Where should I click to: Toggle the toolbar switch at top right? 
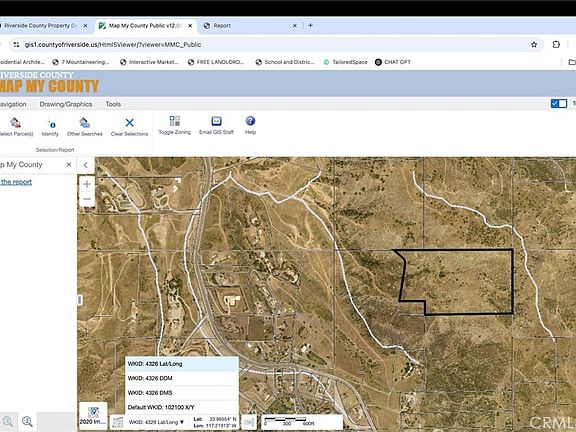tap(559, 104)
